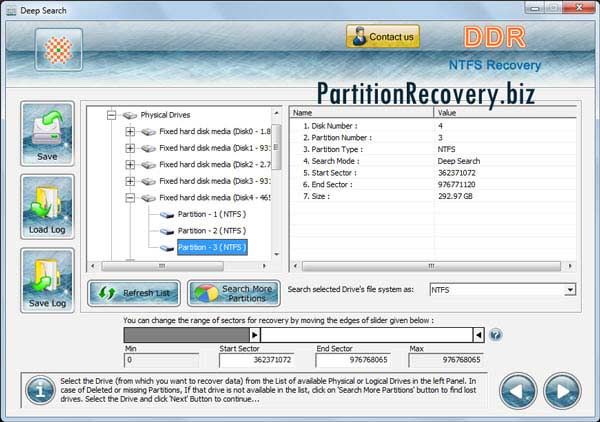Select Fixed hard disk media Disk0
The image size is (600, 422).
coord(215,132)
